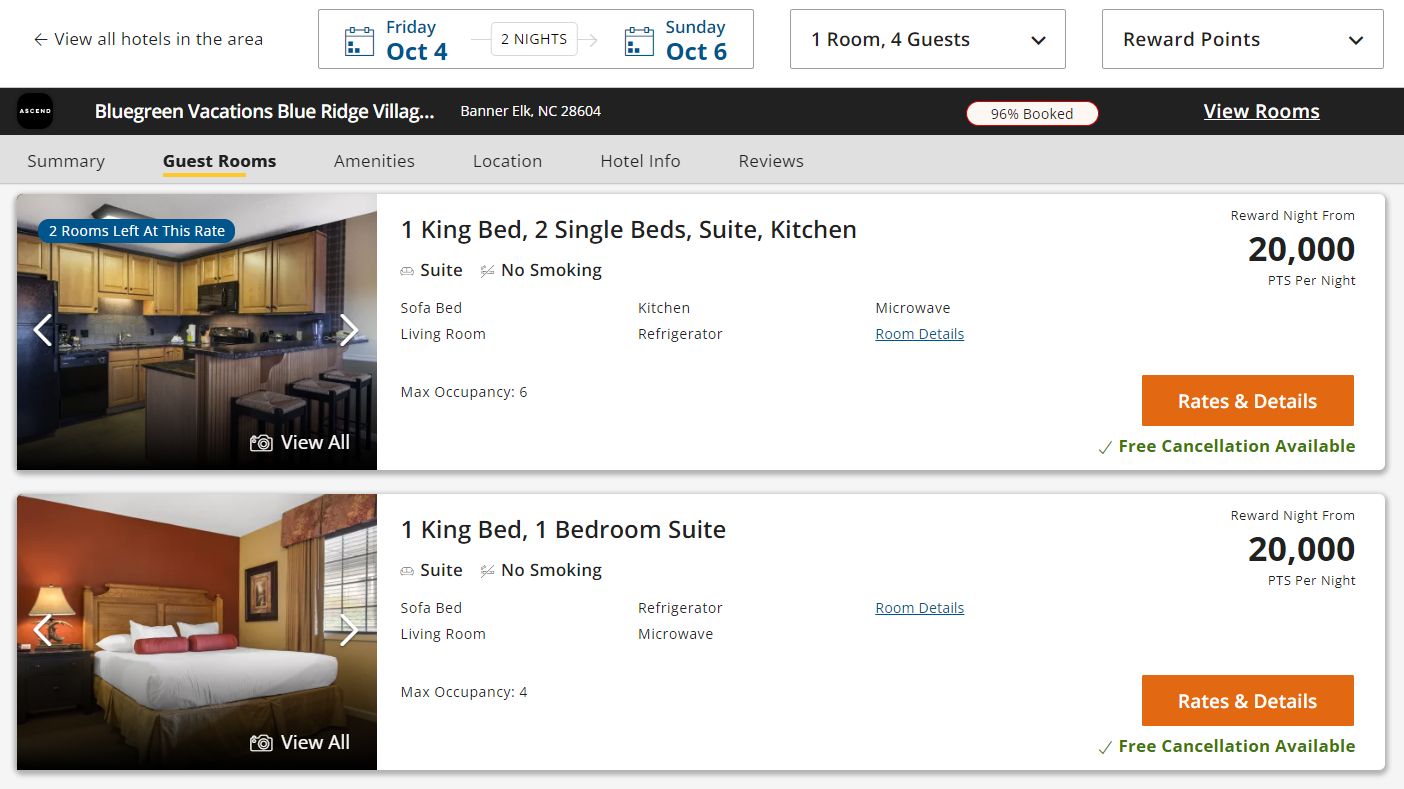
Task: Open View All photos for the King Bed suite
Action: (300, 742)
